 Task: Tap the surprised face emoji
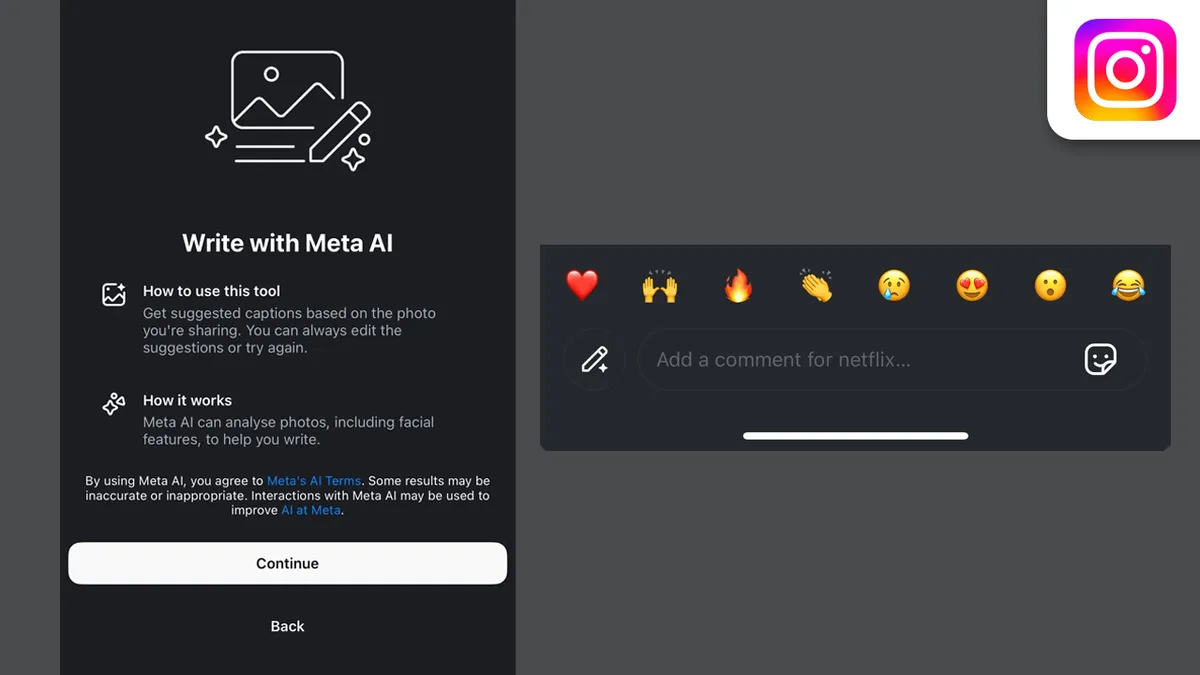[1050, 286]
